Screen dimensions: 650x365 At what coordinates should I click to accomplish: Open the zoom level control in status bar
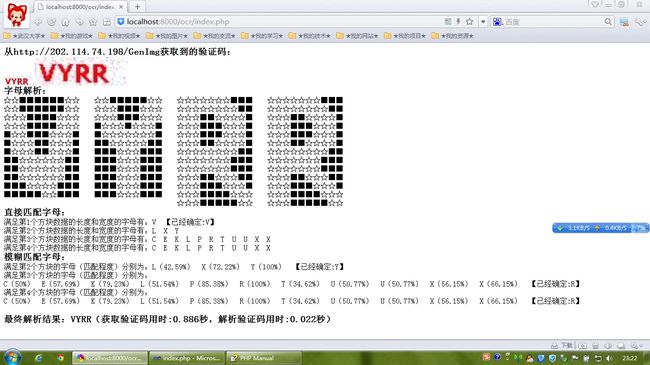pyautogui.click(x=636, y=345)
